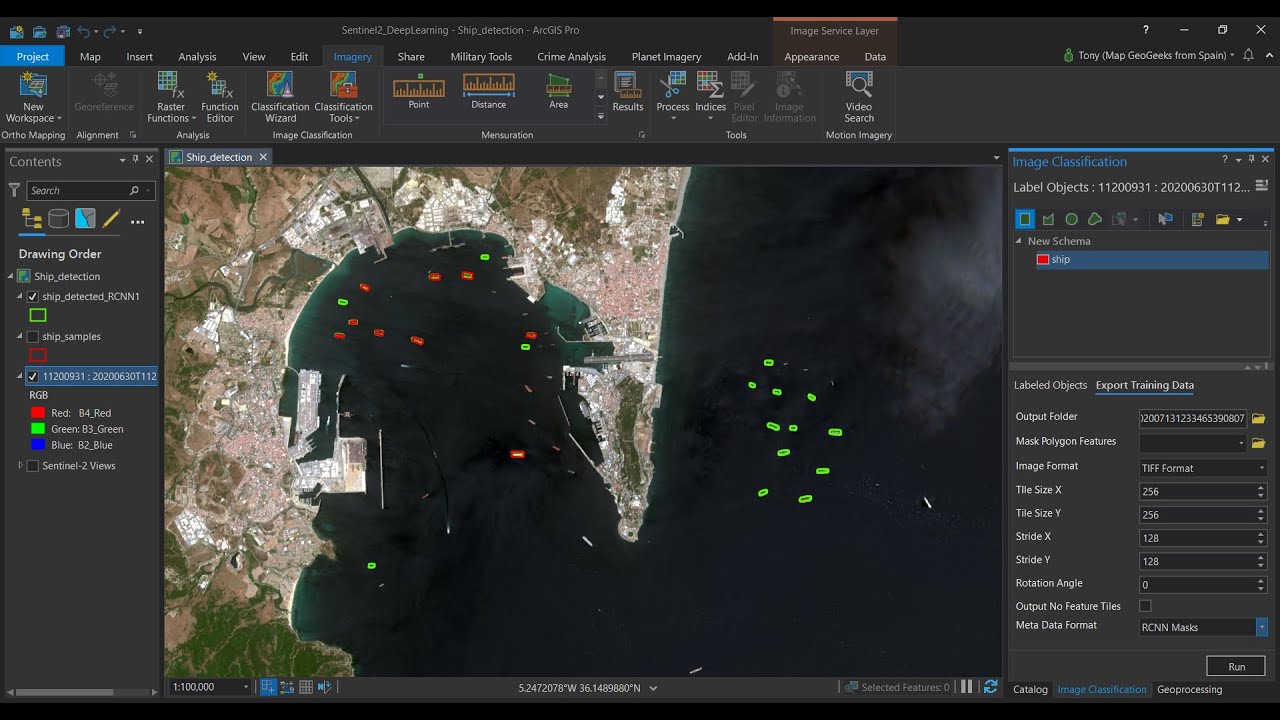Open the New Workspace tool
This screenshot has width=1280, height=720.
pyautogui.click(x=33, y=97)
